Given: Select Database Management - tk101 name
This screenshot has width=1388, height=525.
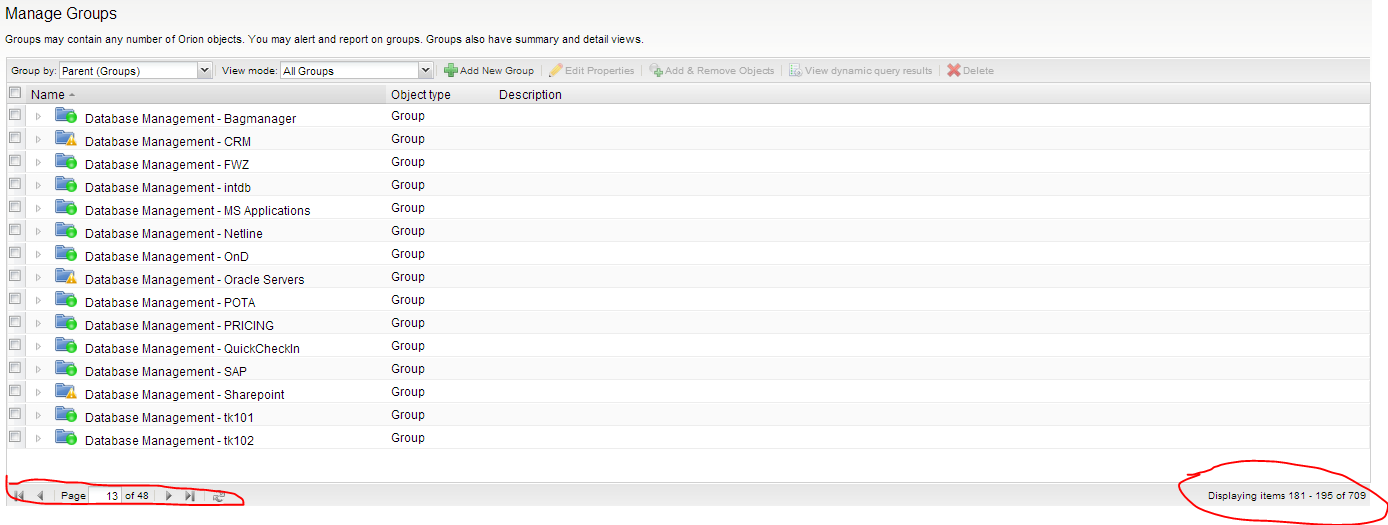Looking at the screenshot, I should (169, 418).
